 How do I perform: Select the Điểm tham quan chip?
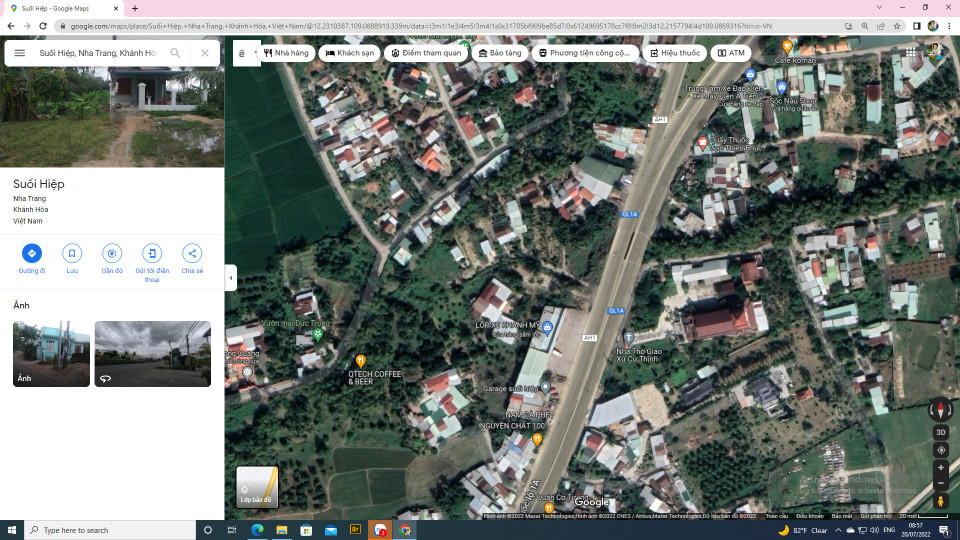(427, 53)
